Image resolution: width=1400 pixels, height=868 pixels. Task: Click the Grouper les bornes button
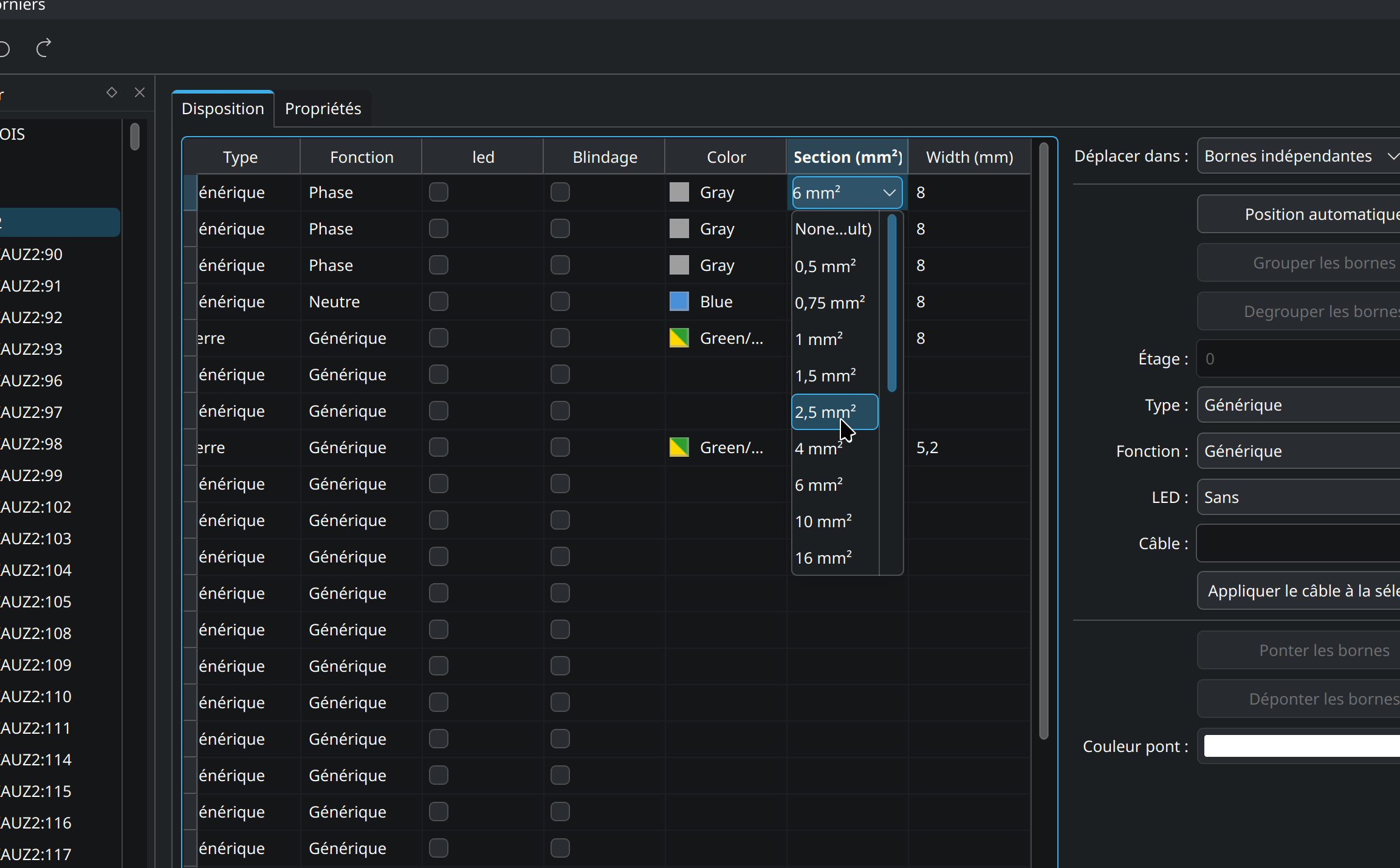(x=1299, y=263)
